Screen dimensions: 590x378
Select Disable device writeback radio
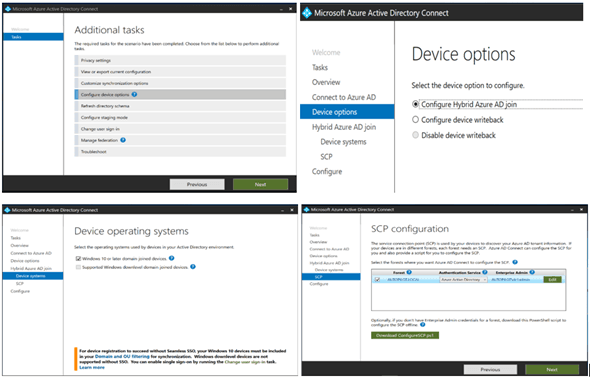[415, 135]
